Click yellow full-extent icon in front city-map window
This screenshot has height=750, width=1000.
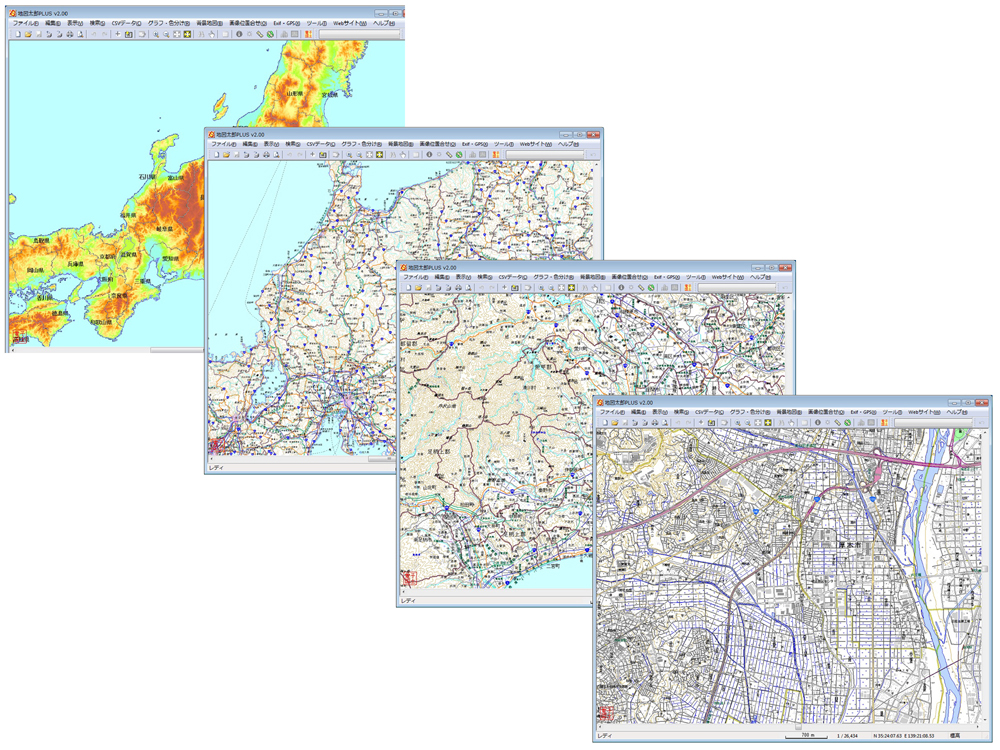768,422
